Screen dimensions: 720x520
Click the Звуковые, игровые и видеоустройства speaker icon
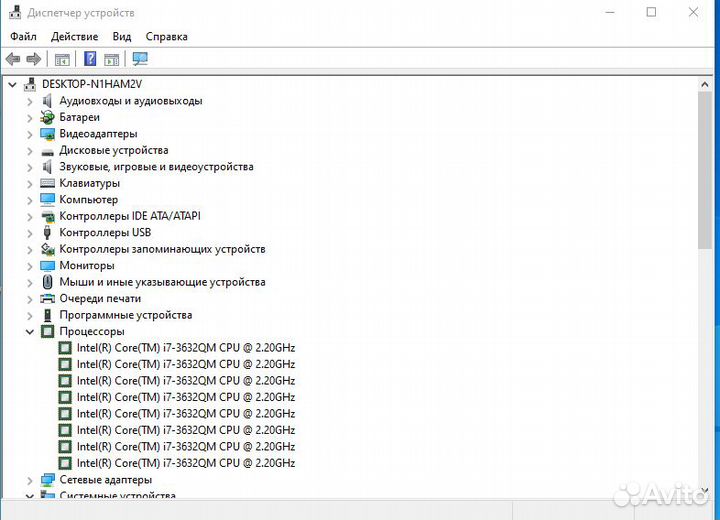[47, 167]
